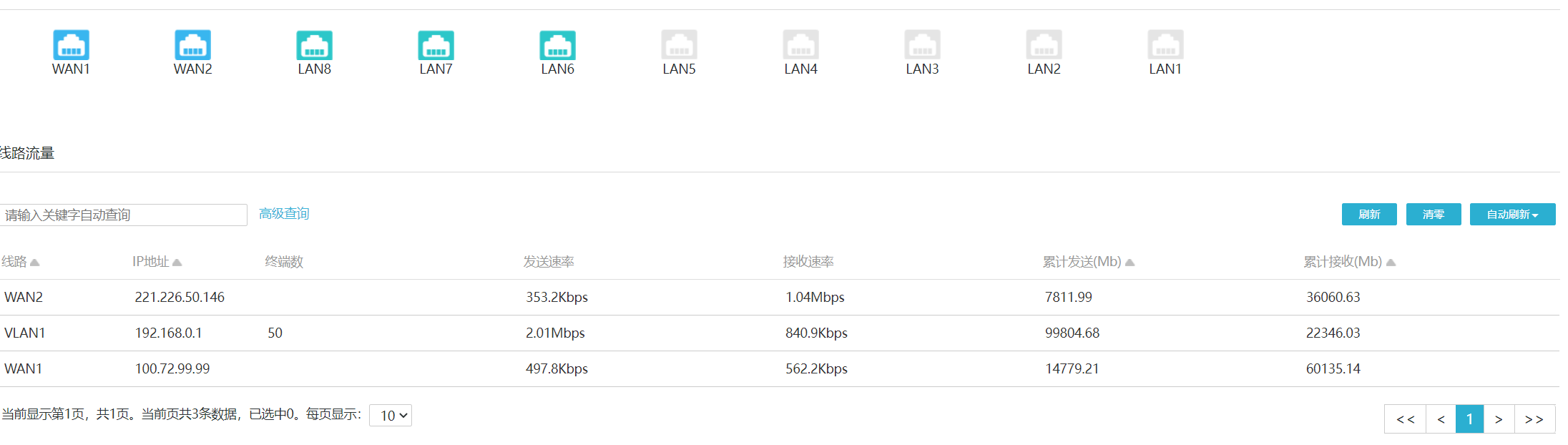Go to pagination page 1
The image size is (1568, 445).
[1469, 419]
